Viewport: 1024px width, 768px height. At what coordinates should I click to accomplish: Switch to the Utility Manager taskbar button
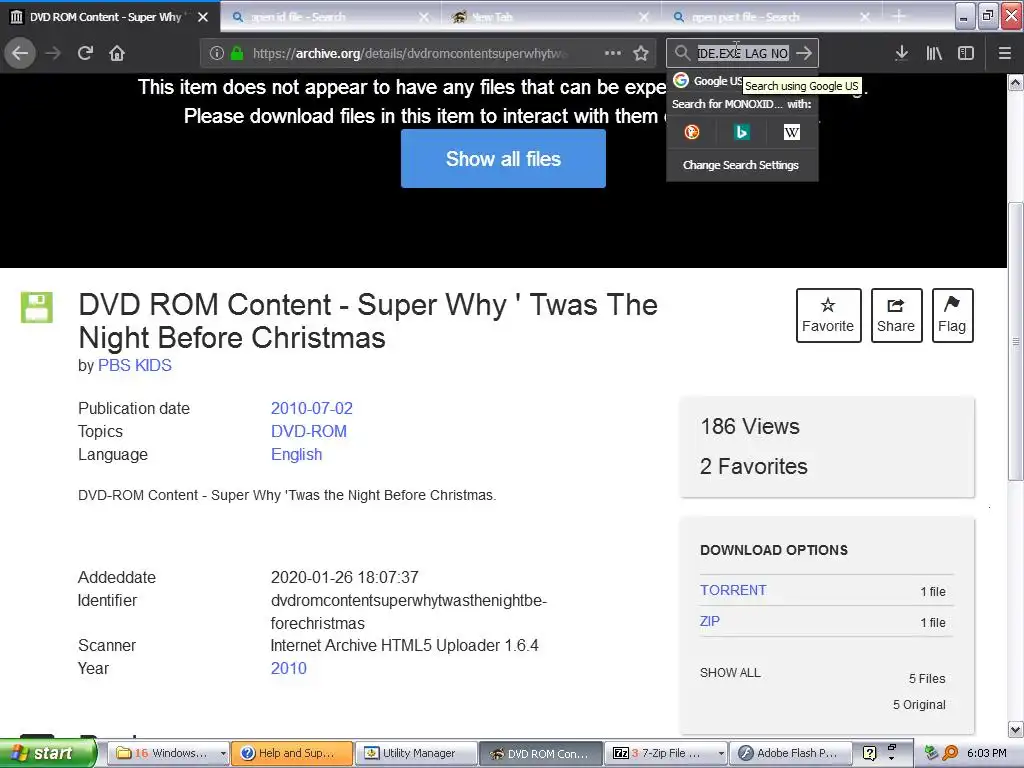coord(416,753)
